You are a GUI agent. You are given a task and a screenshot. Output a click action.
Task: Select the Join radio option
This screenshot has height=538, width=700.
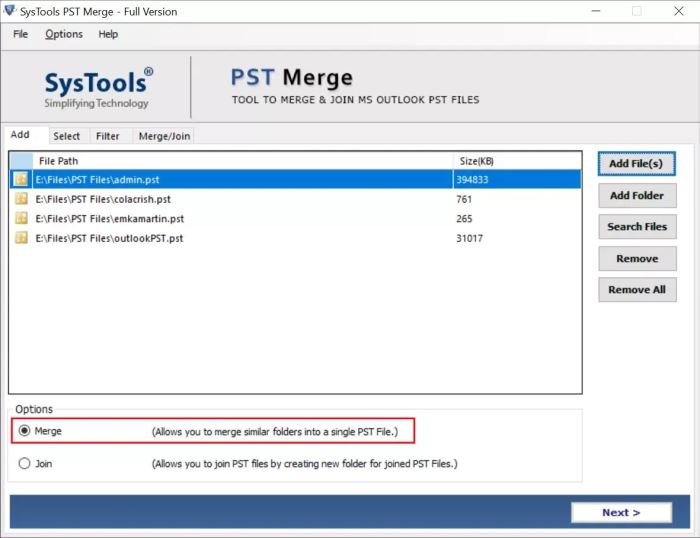pyautogui.click(x=24, y=463)
